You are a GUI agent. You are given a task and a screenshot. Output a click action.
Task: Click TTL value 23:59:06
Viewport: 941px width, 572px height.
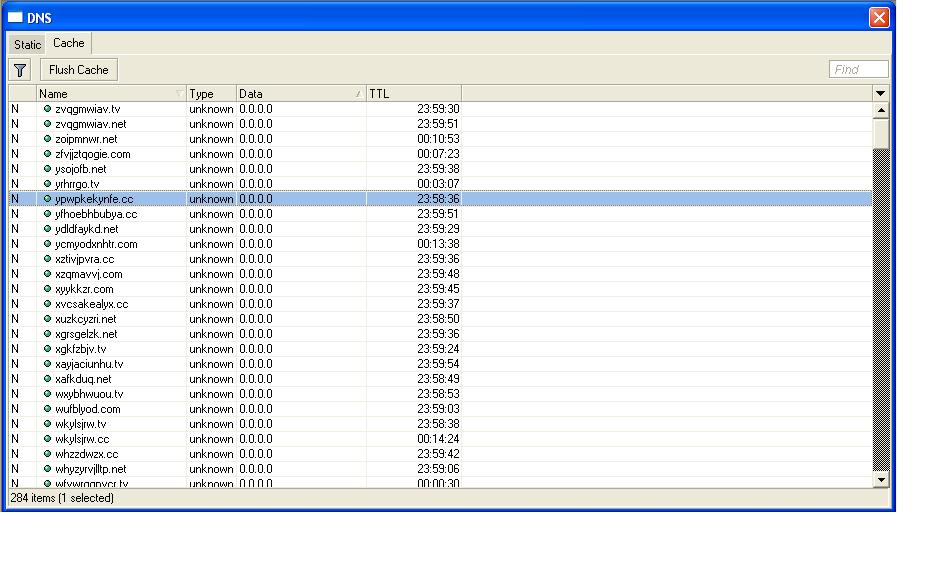438,469
